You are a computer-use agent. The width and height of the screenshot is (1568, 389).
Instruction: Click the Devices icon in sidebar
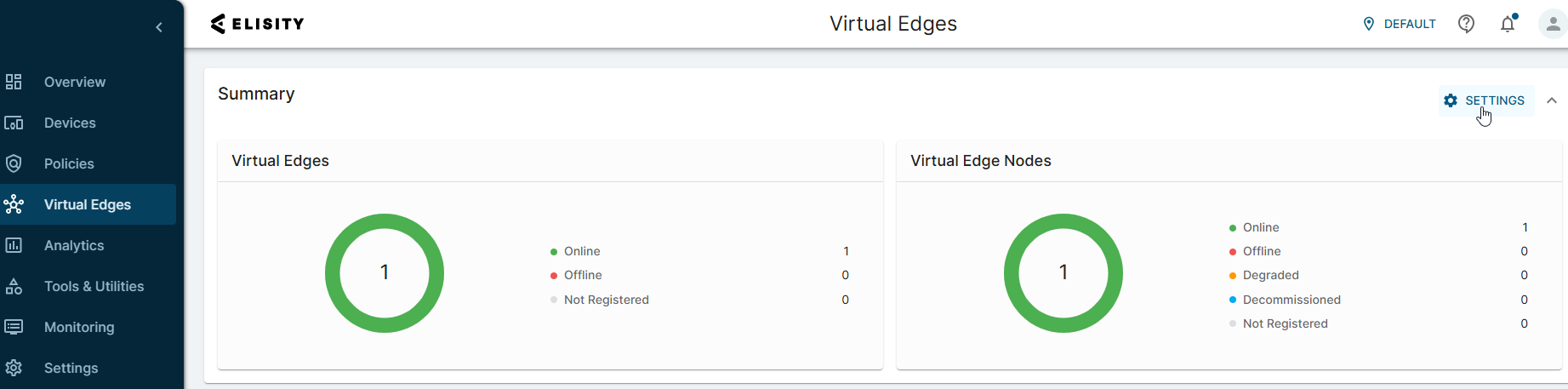(x=14, y=123)
